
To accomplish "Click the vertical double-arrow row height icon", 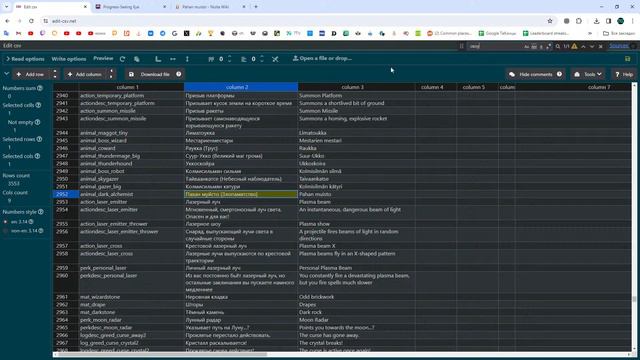I will [187, 59].
